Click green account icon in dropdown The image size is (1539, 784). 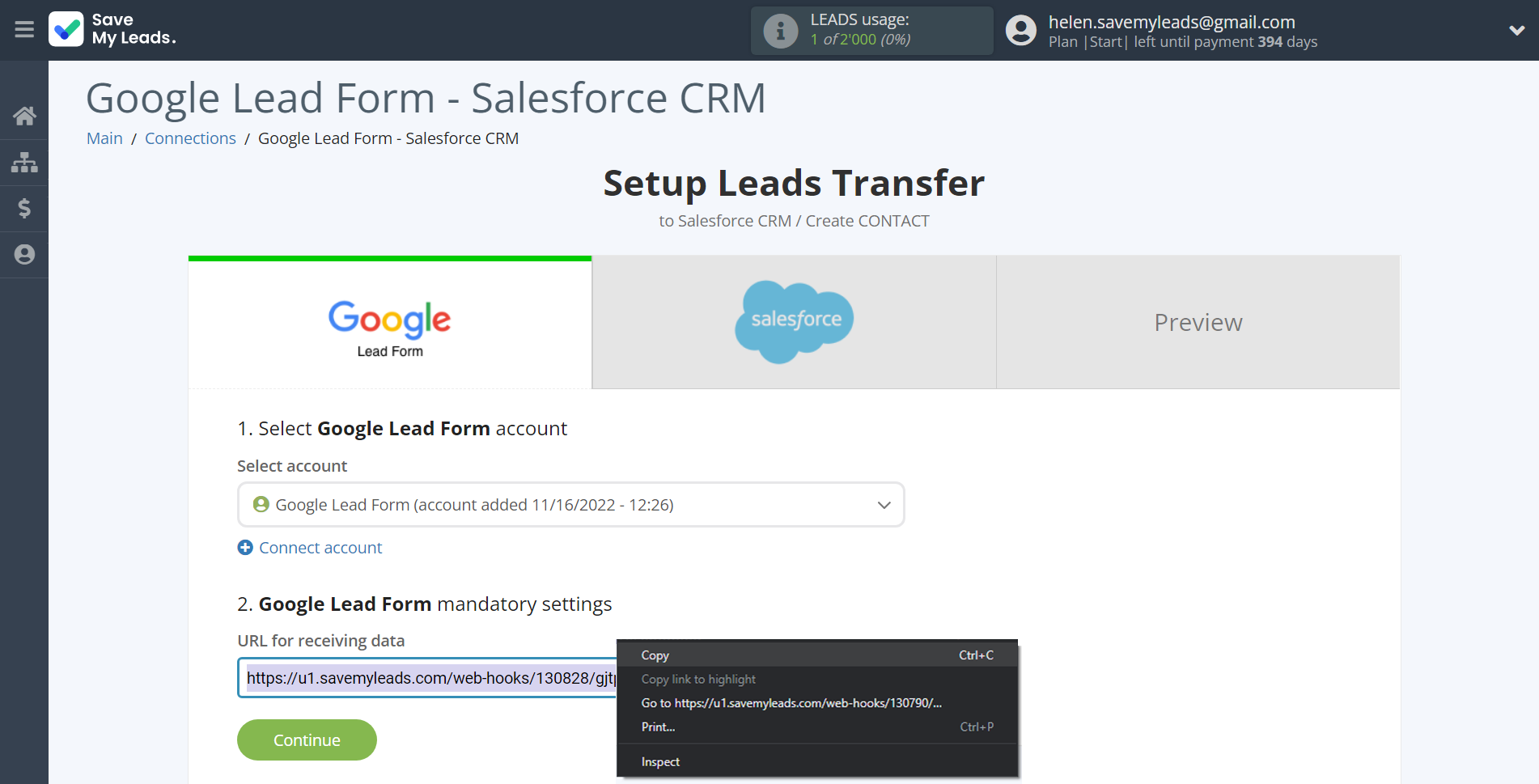click(x=261, y=505)
